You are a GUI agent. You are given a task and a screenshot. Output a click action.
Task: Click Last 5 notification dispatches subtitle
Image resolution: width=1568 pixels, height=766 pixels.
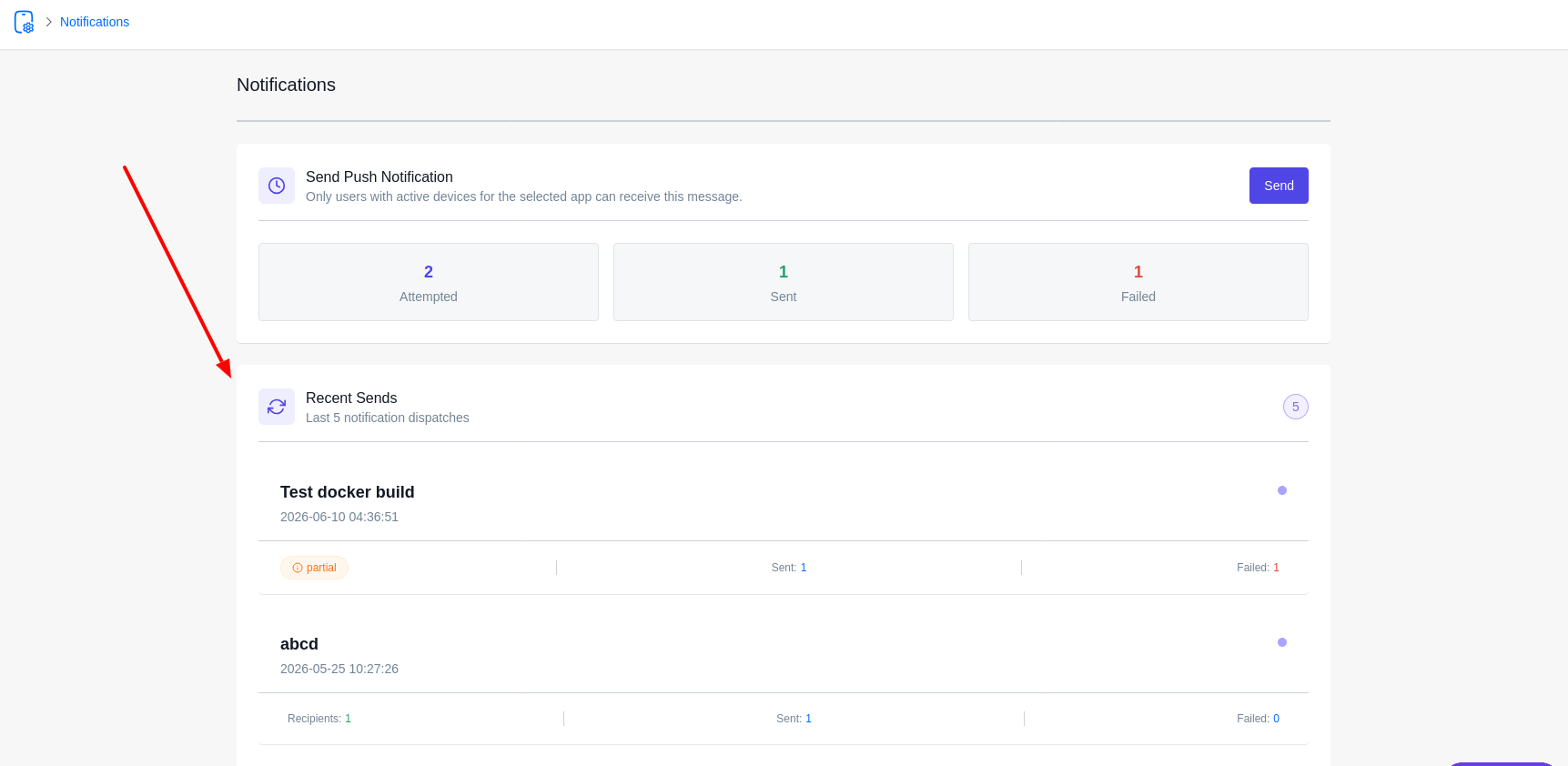388,418
